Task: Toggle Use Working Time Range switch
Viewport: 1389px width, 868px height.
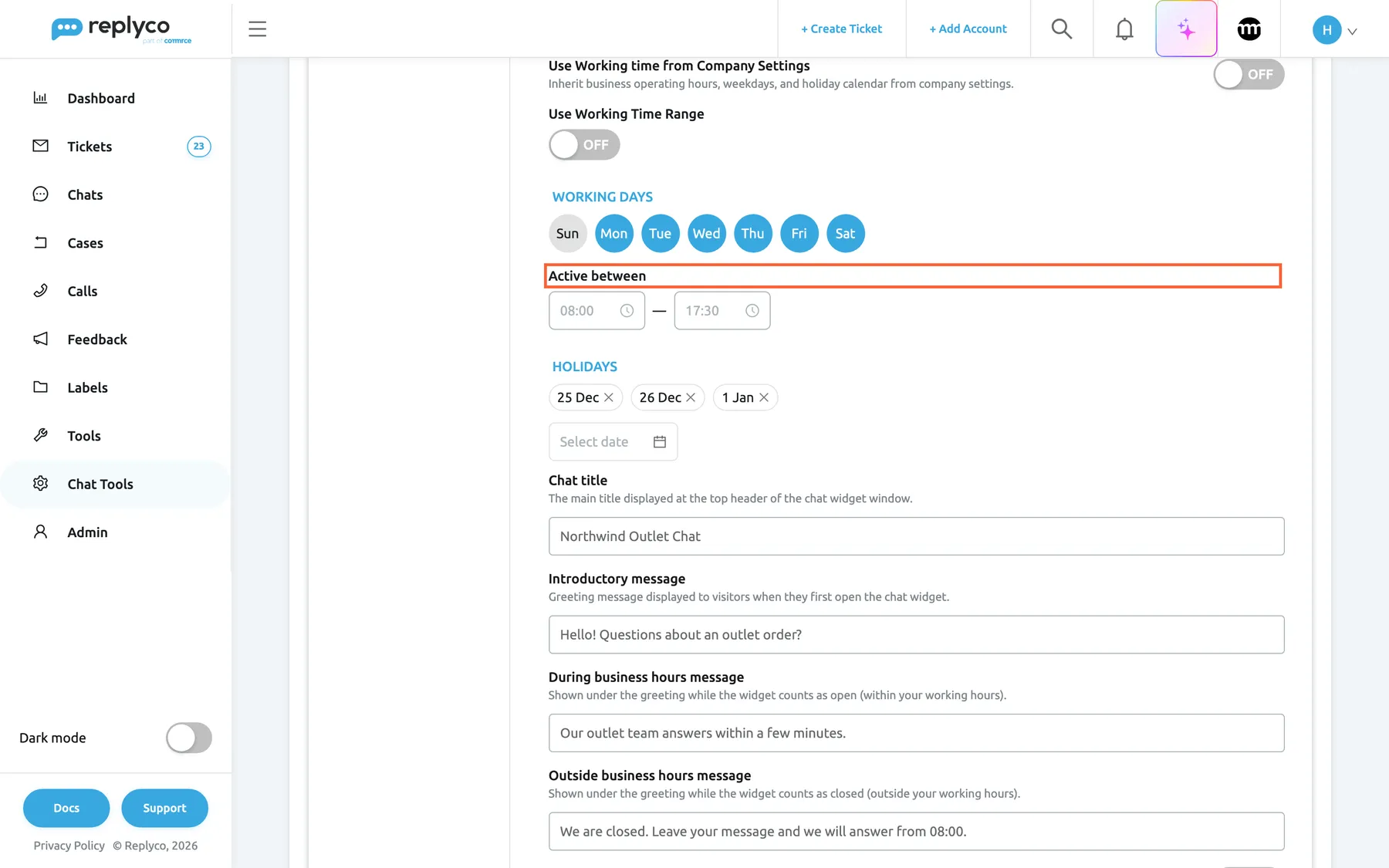Action: tap(584, 144)
